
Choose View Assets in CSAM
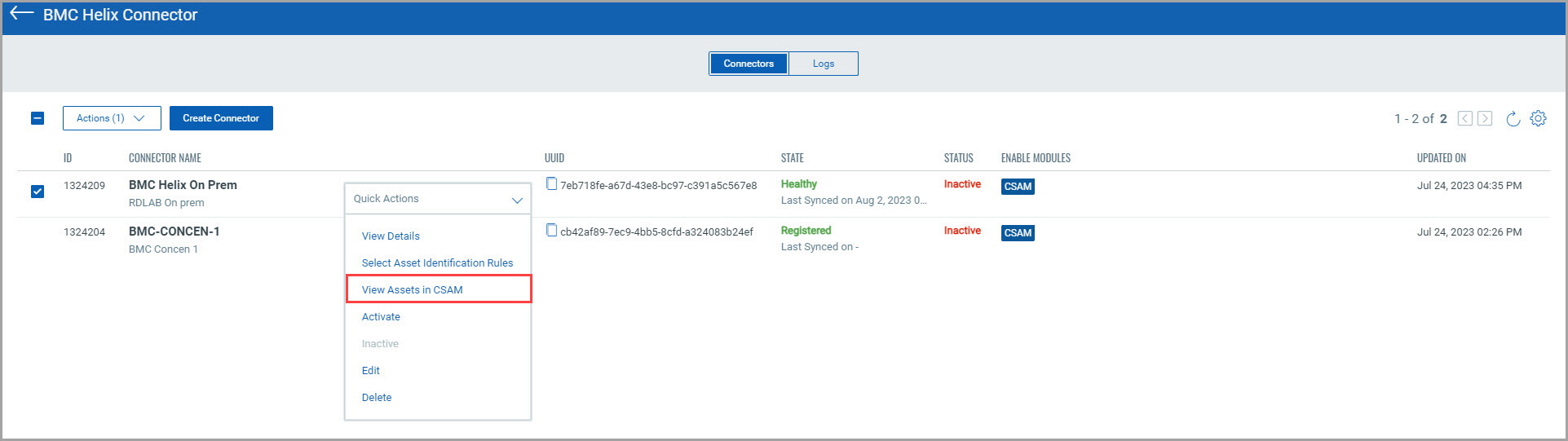pyautogui.click(x=412, y=289)
